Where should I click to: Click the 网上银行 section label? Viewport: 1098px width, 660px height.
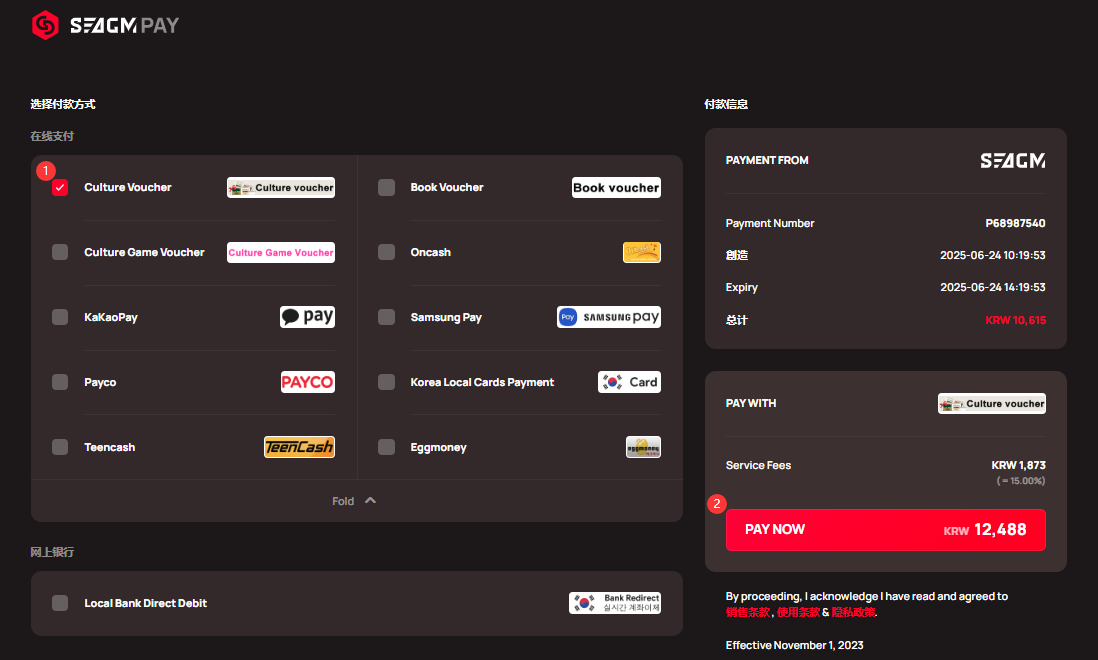coord(52,552)
